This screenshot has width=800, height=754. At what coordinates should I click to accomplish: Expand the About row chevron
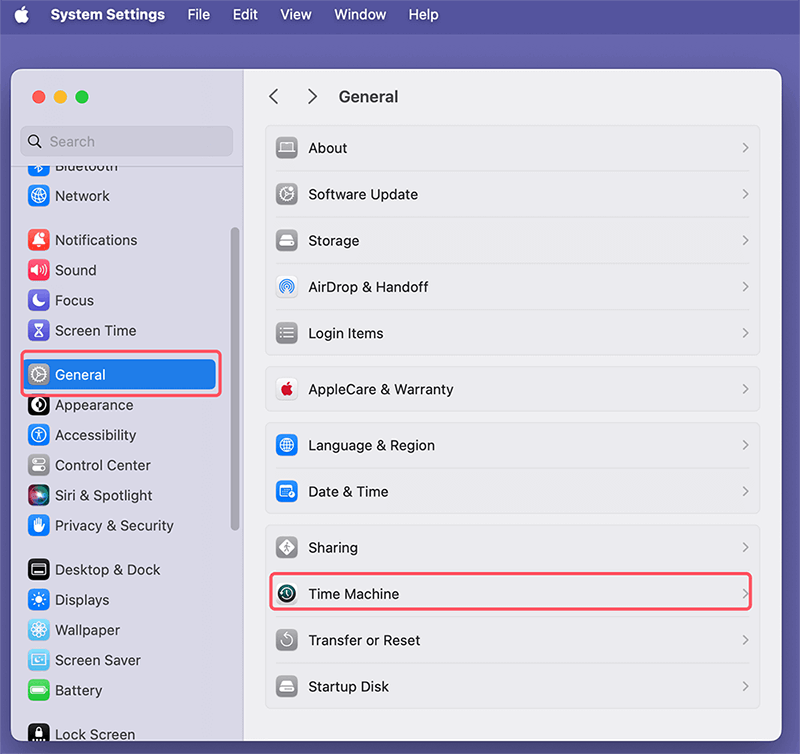pyautogui.click(x=745, y=148)
